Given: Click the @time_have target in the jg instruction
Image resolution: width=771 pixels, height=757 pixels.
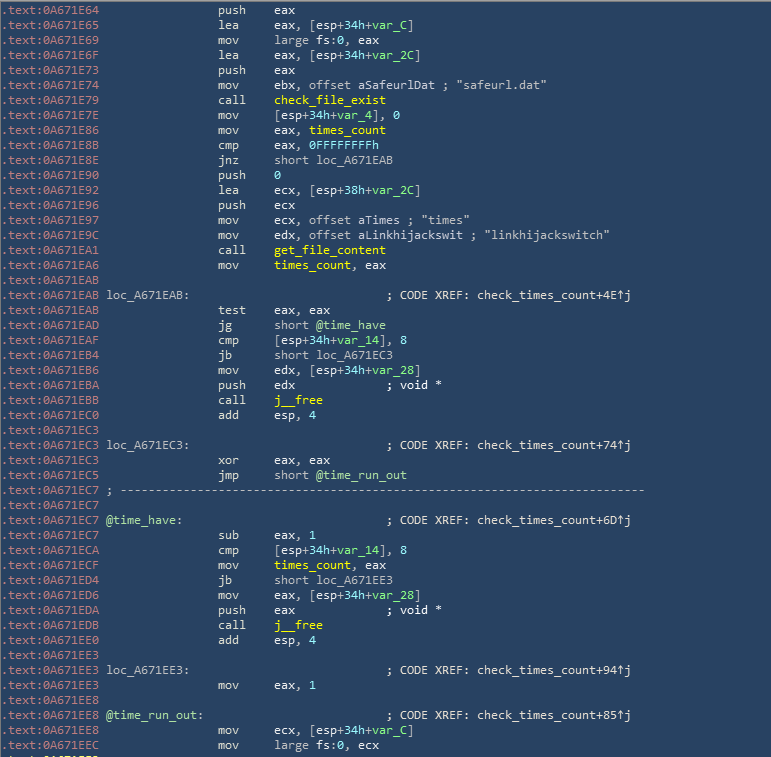Looking at the screenshot, I should point(344,325).
